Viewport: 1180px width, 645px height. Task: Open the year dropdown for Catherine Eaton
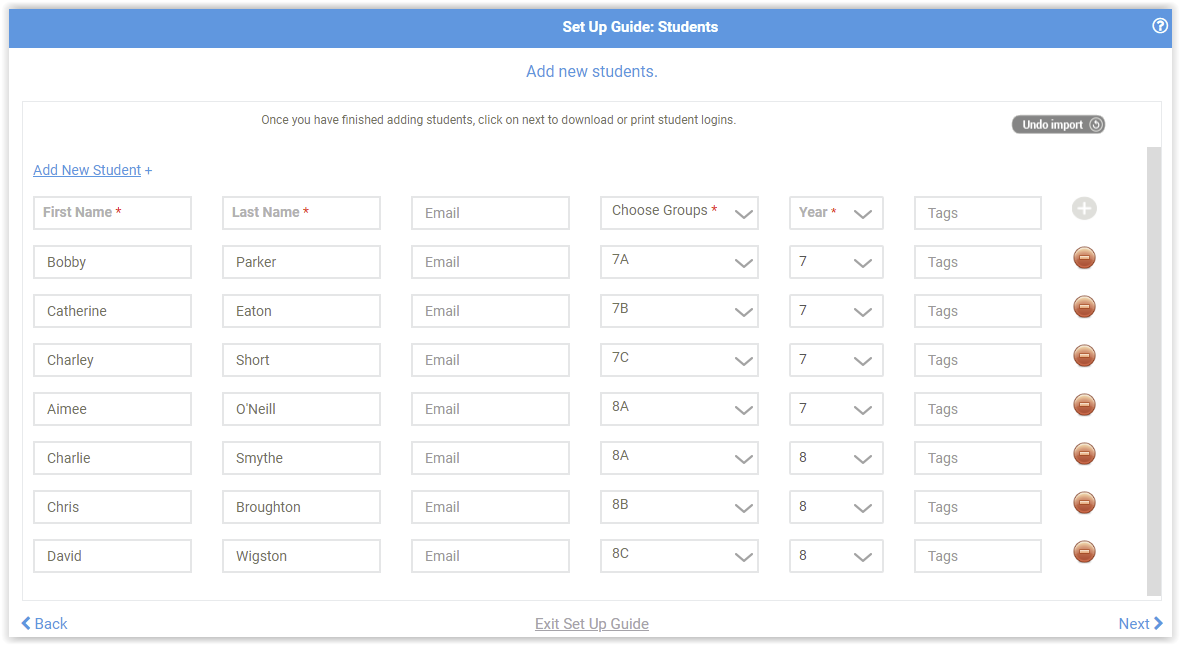tap(836, 311)
